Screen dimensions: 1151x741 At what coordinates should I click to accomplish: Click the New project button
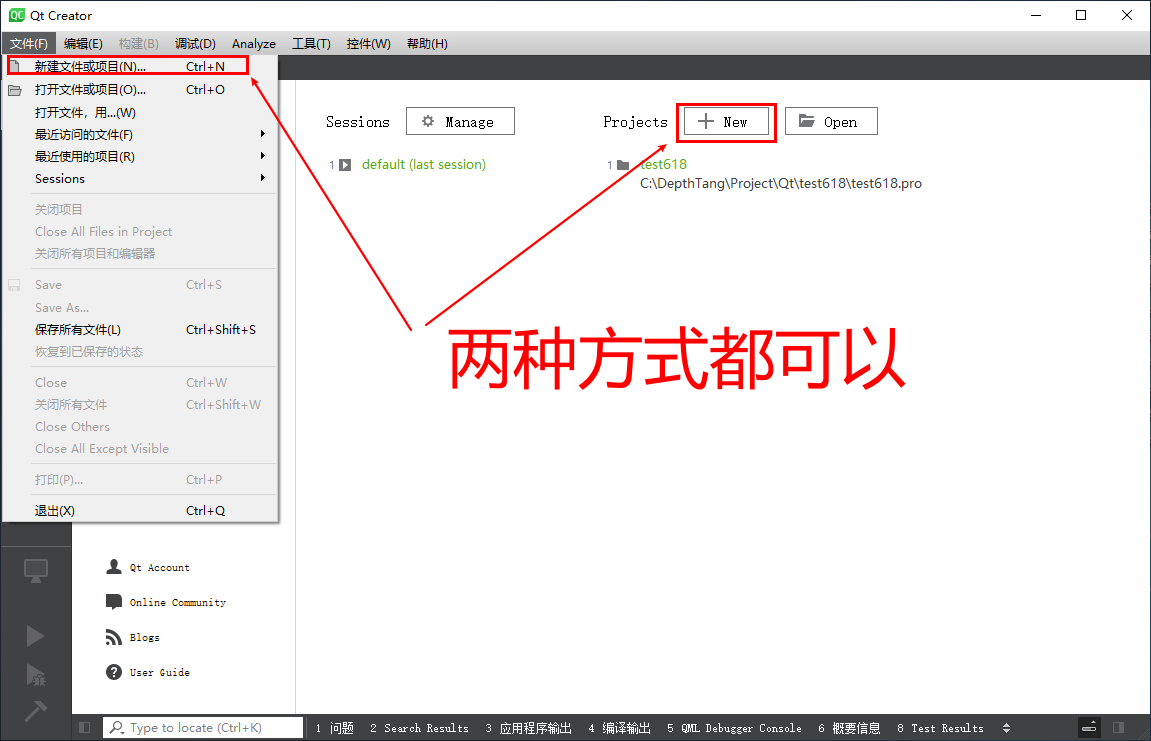point(726,121)
